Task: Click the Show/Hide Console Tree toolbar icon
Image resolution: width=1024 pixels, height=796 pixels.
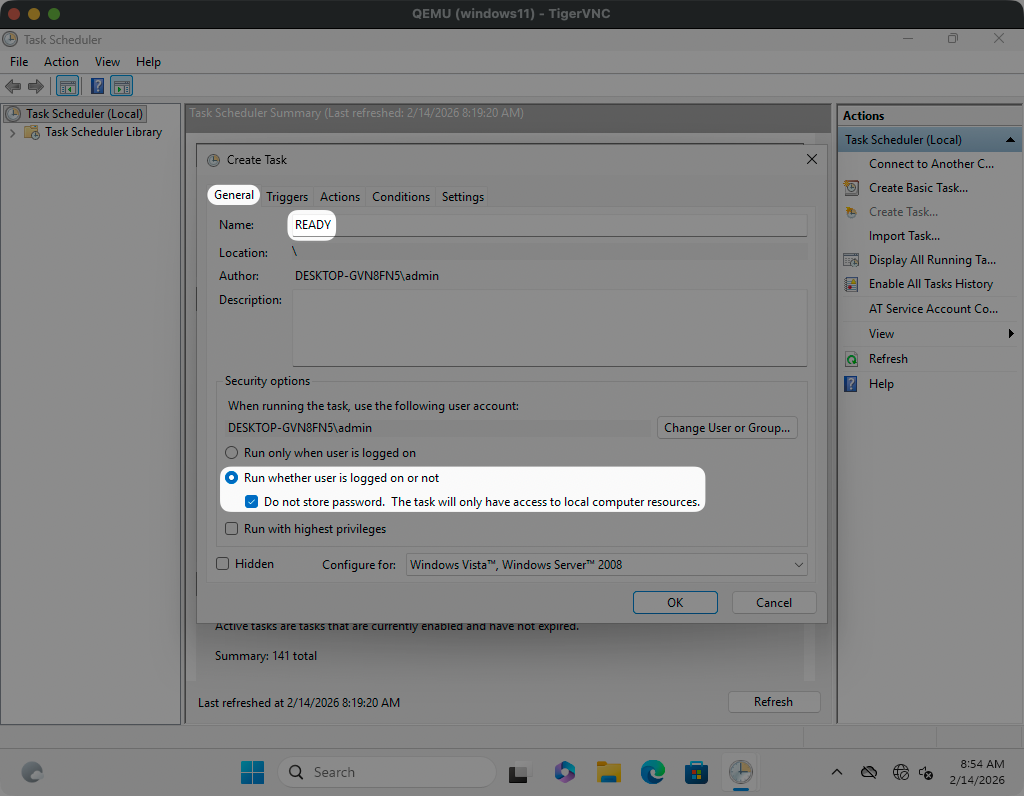Action: pyautogui.click(x=68, y=86)
